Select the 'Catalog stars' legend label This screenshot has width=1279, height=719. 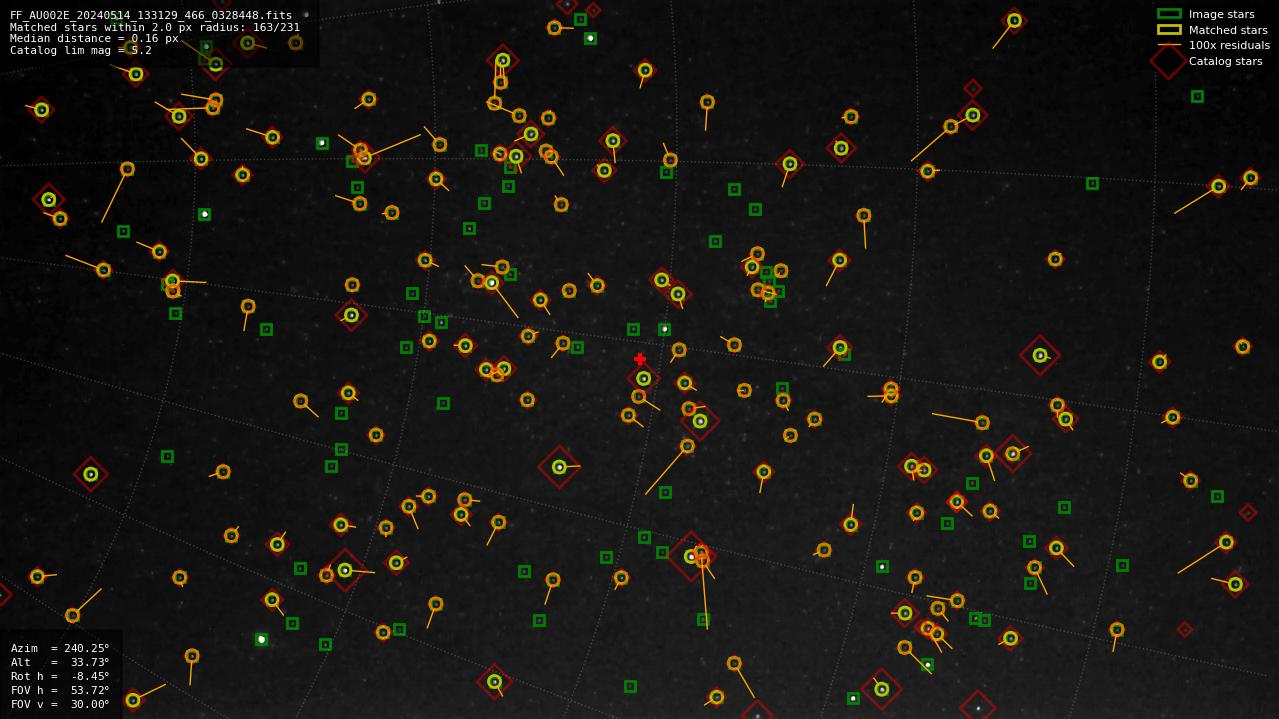click(x=1225, y=61)
